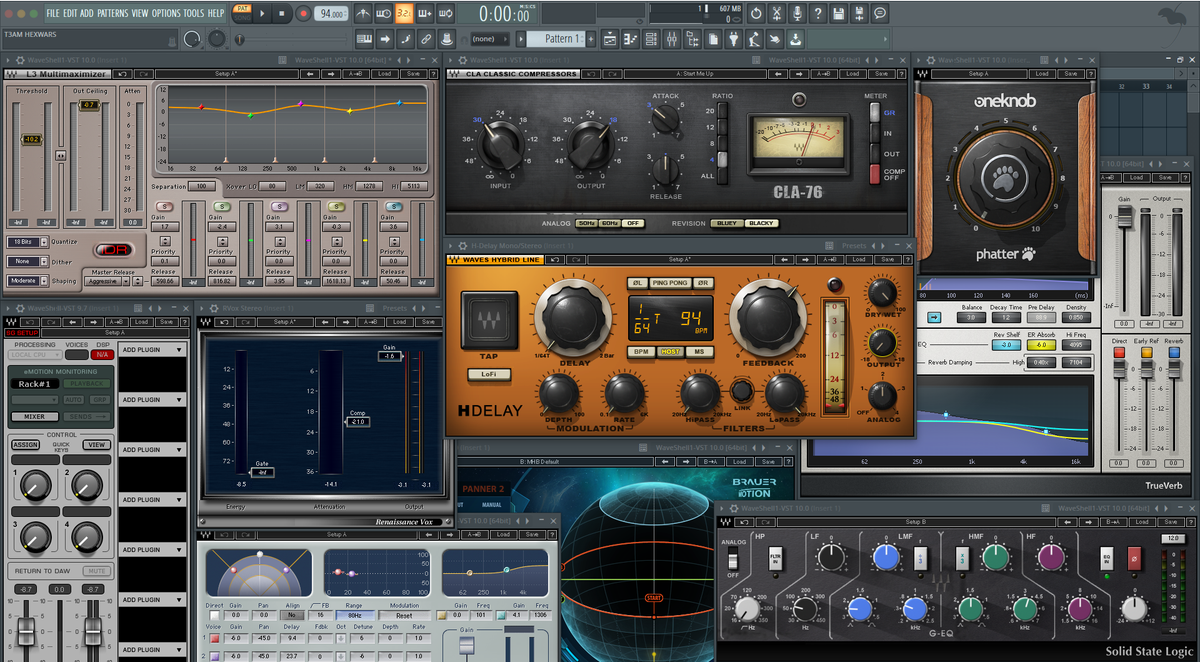Expand the topmost ADD PLUGIN slot
Screen dimensions: 1200x662
click(x=152, y=350)
